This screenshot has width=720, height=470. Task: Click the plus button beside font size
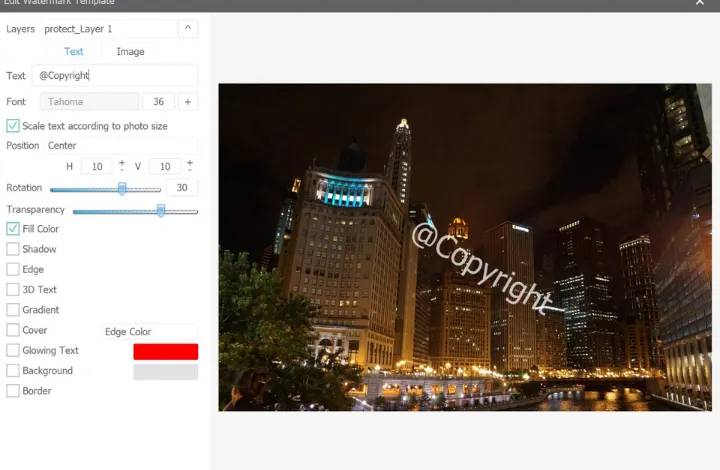pyautogui.click(x=188, y=102)
